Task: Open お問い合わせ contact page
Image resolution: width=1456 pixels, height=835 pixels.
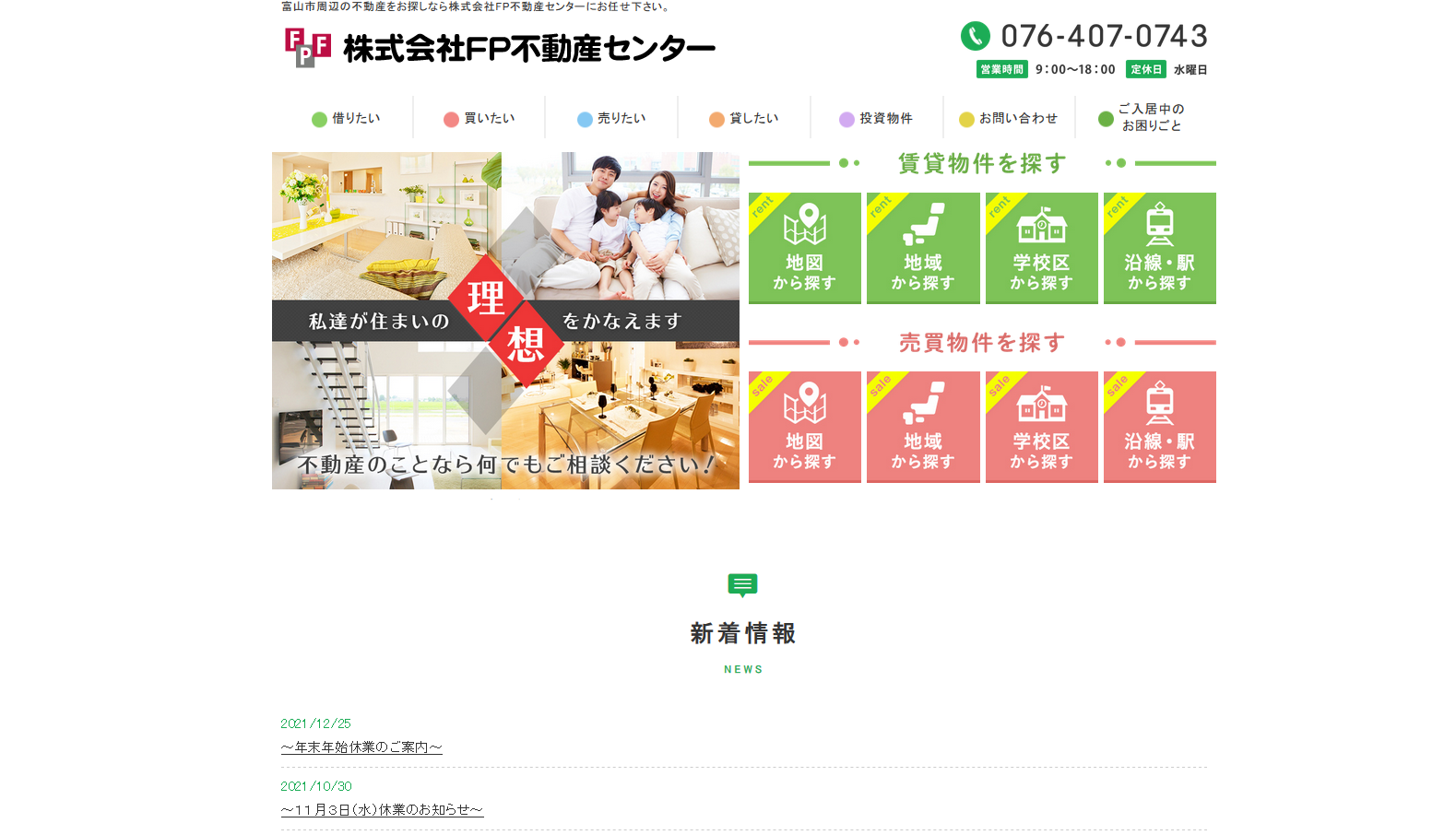Action: pos(1009,118)
